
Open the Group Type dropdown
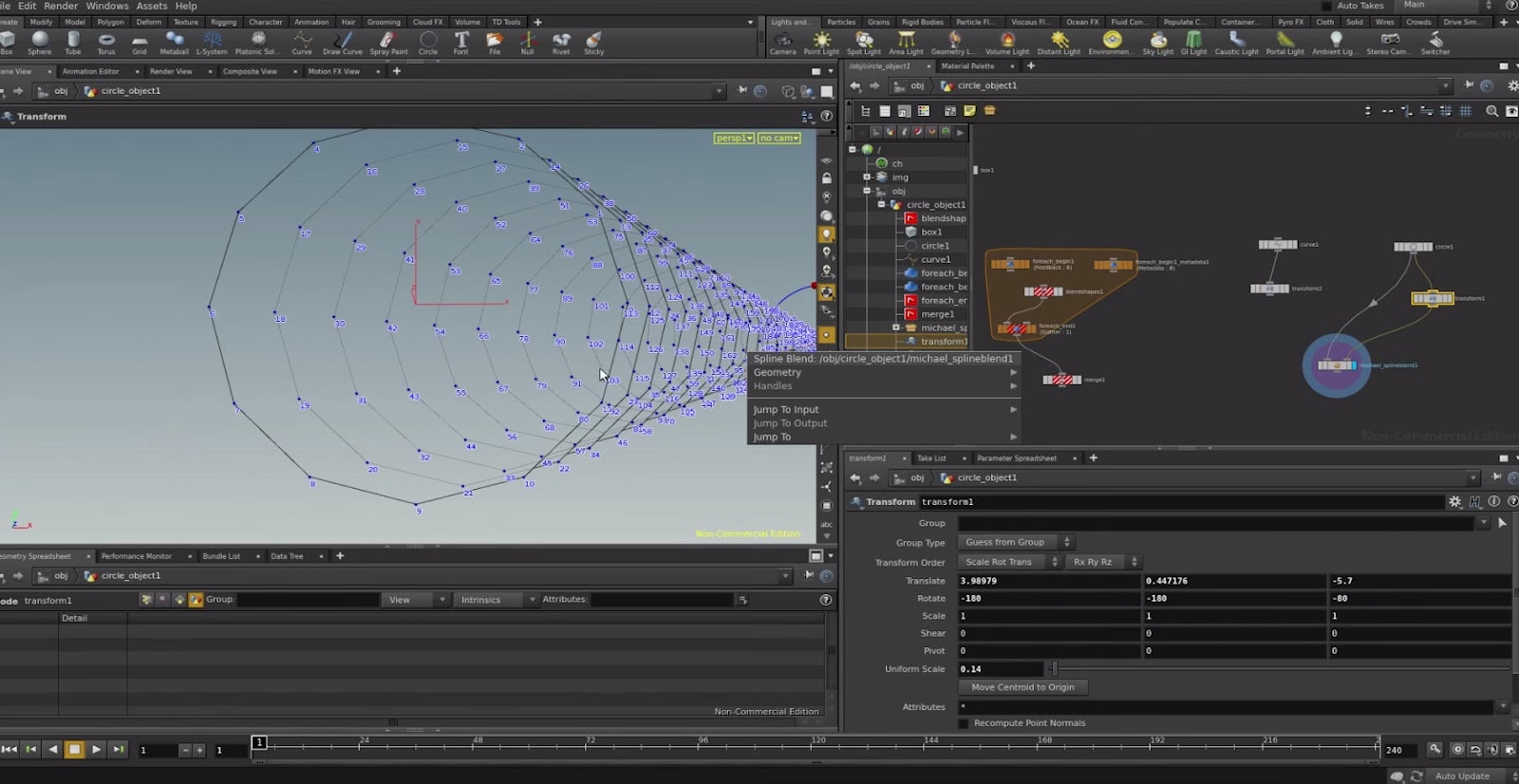[x=1016, y=542]
